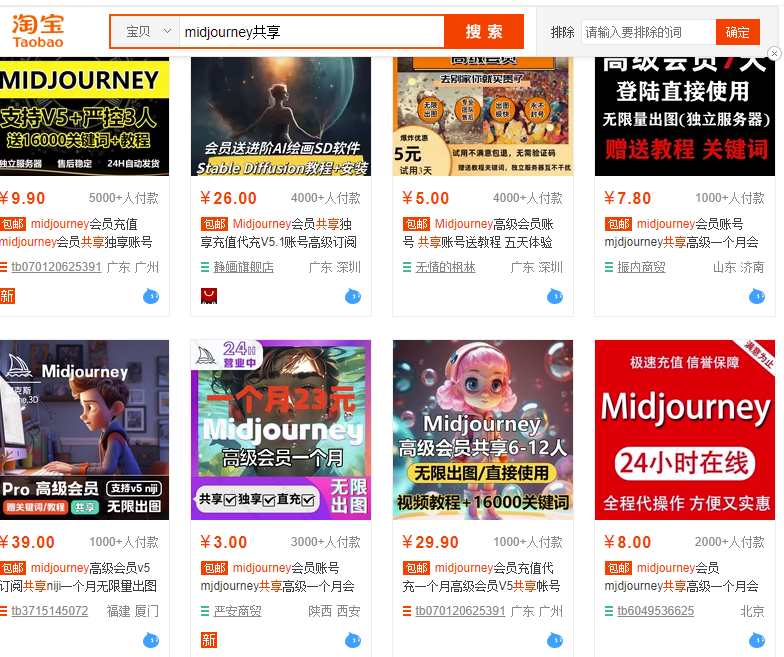Open the 宝贝 search type dropdown
This screenshot has width=784, height=657.
(145, 32)
